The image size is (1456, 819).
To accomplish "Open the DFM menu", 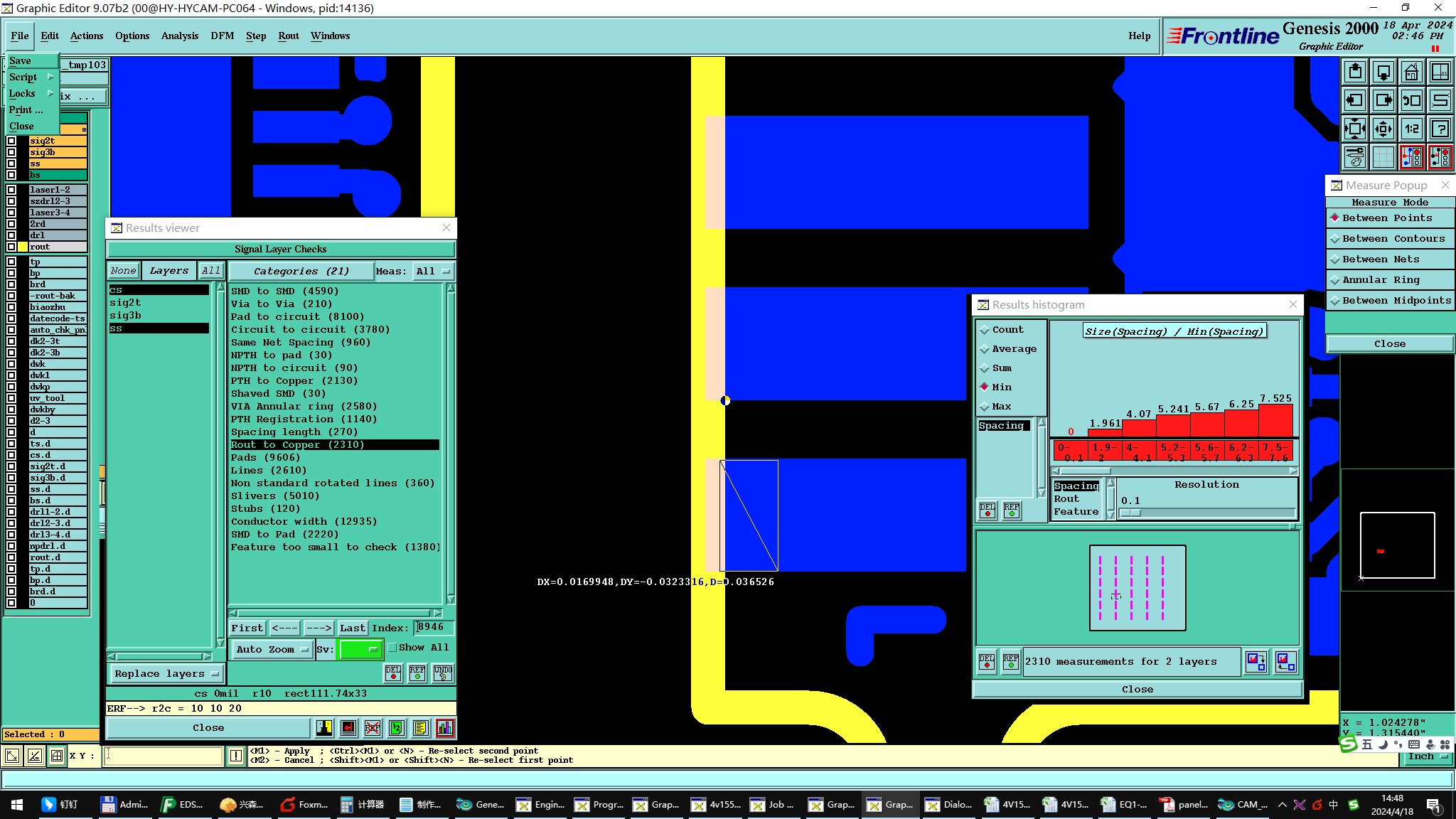I will [222, 36].
